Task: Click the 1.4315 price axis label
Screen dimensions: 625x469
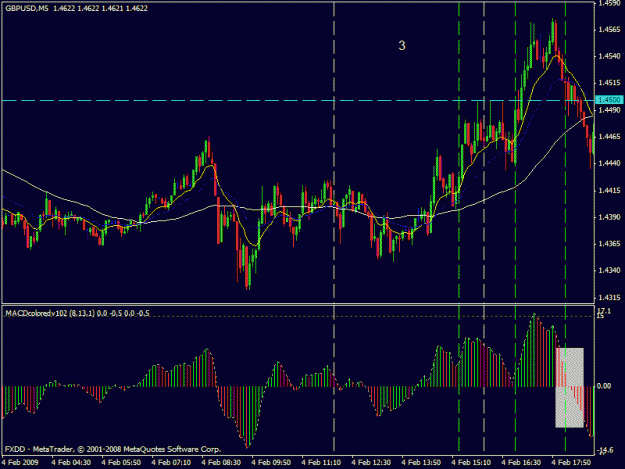Action: tap(610, 298)
